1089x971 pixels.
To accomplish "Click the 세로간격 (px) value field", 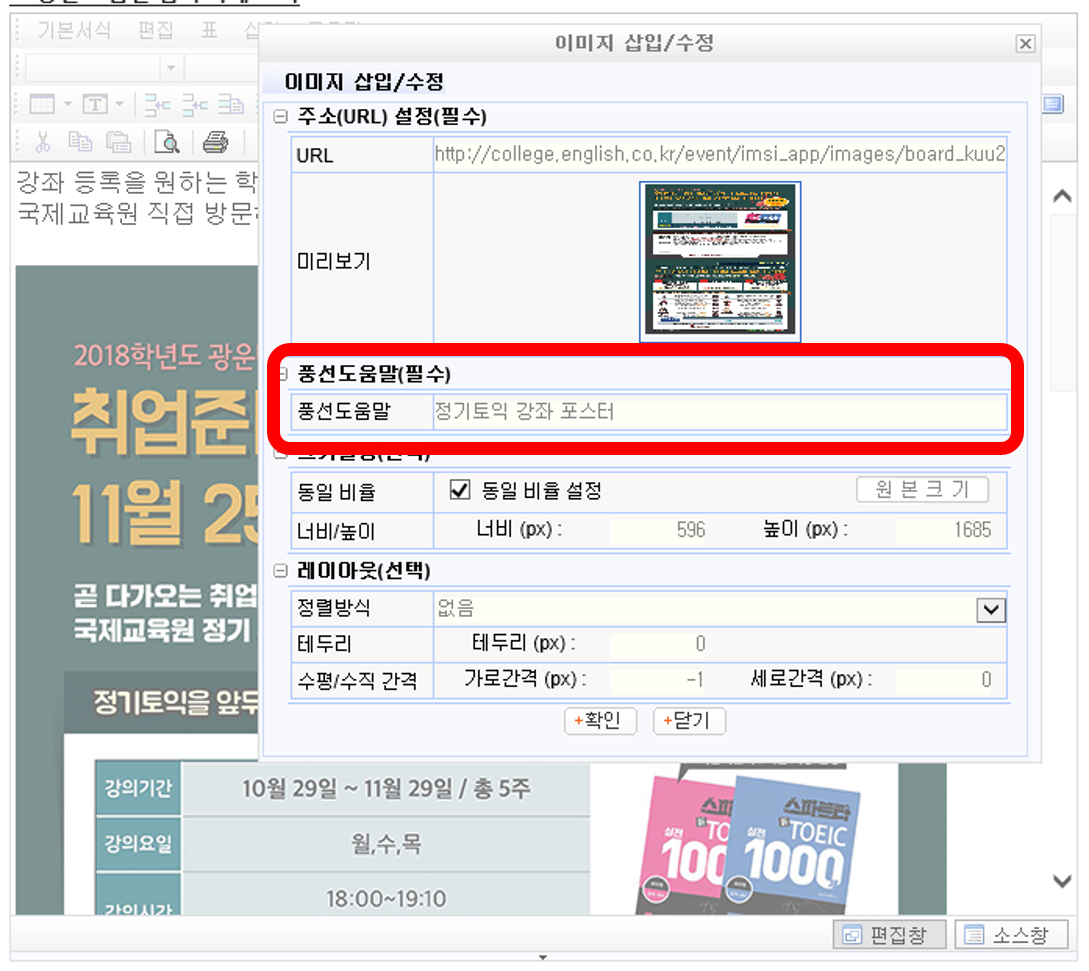I will (x=946, y=680).
